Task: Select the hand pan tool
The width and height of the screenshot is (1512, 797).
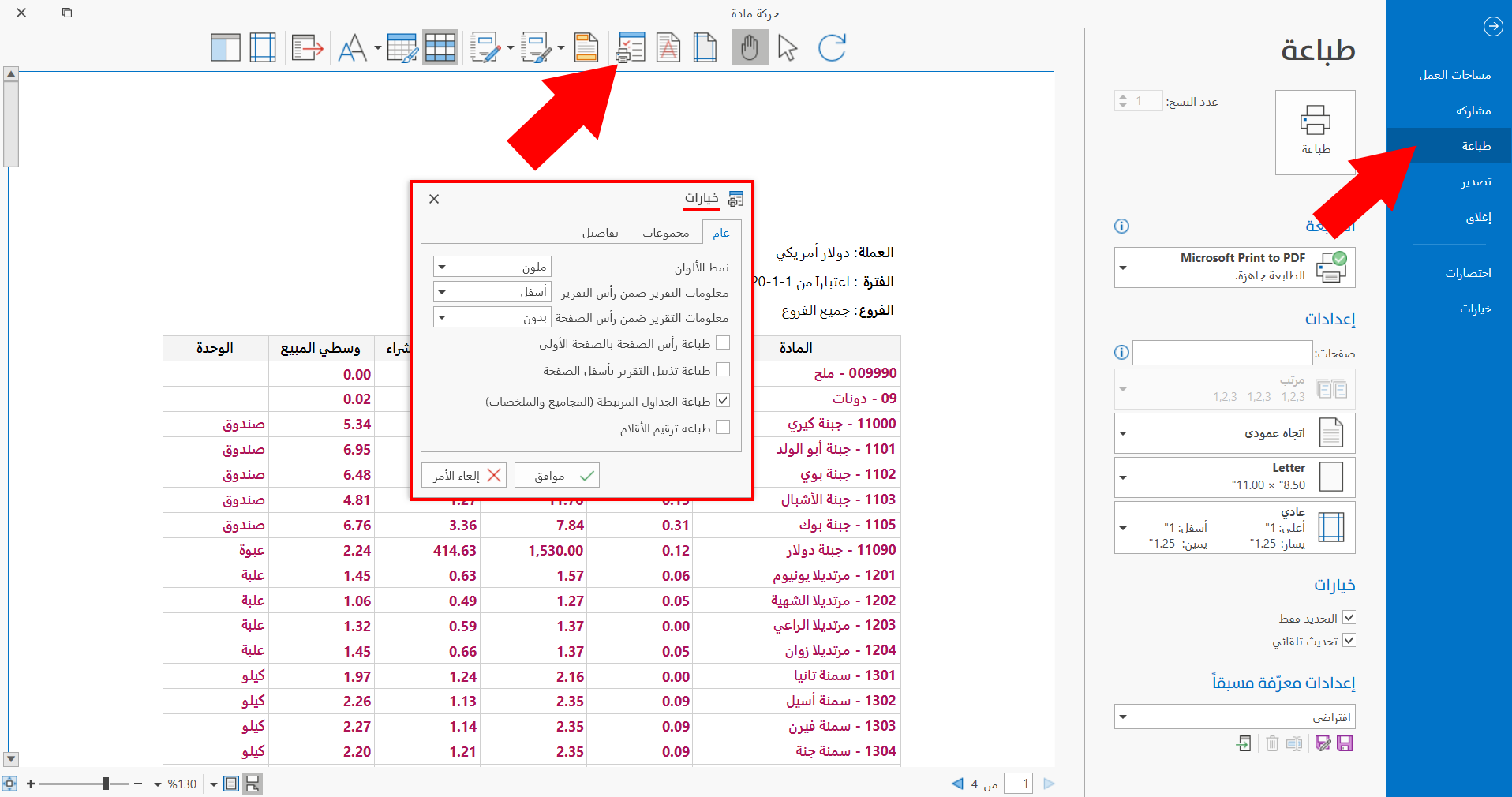Action: (750, 47)
